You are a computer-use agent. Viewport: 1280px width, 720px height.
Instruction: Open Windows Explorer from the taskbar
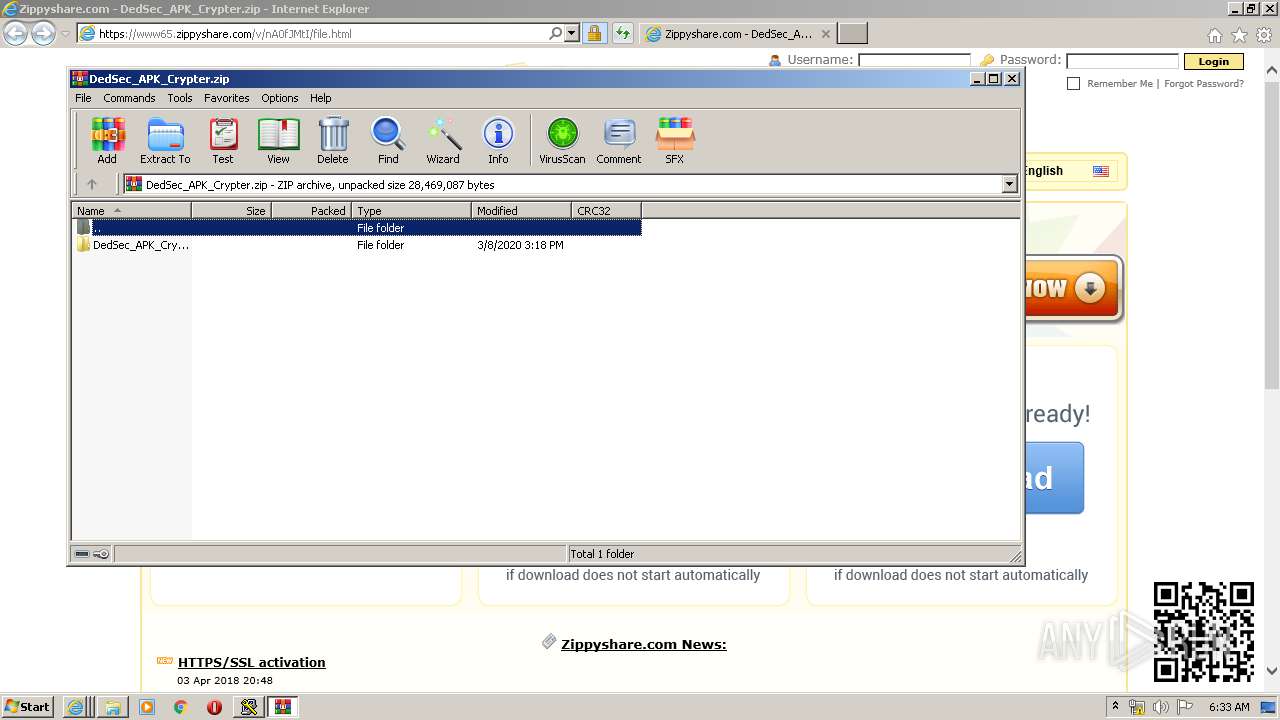coord(113,707)
